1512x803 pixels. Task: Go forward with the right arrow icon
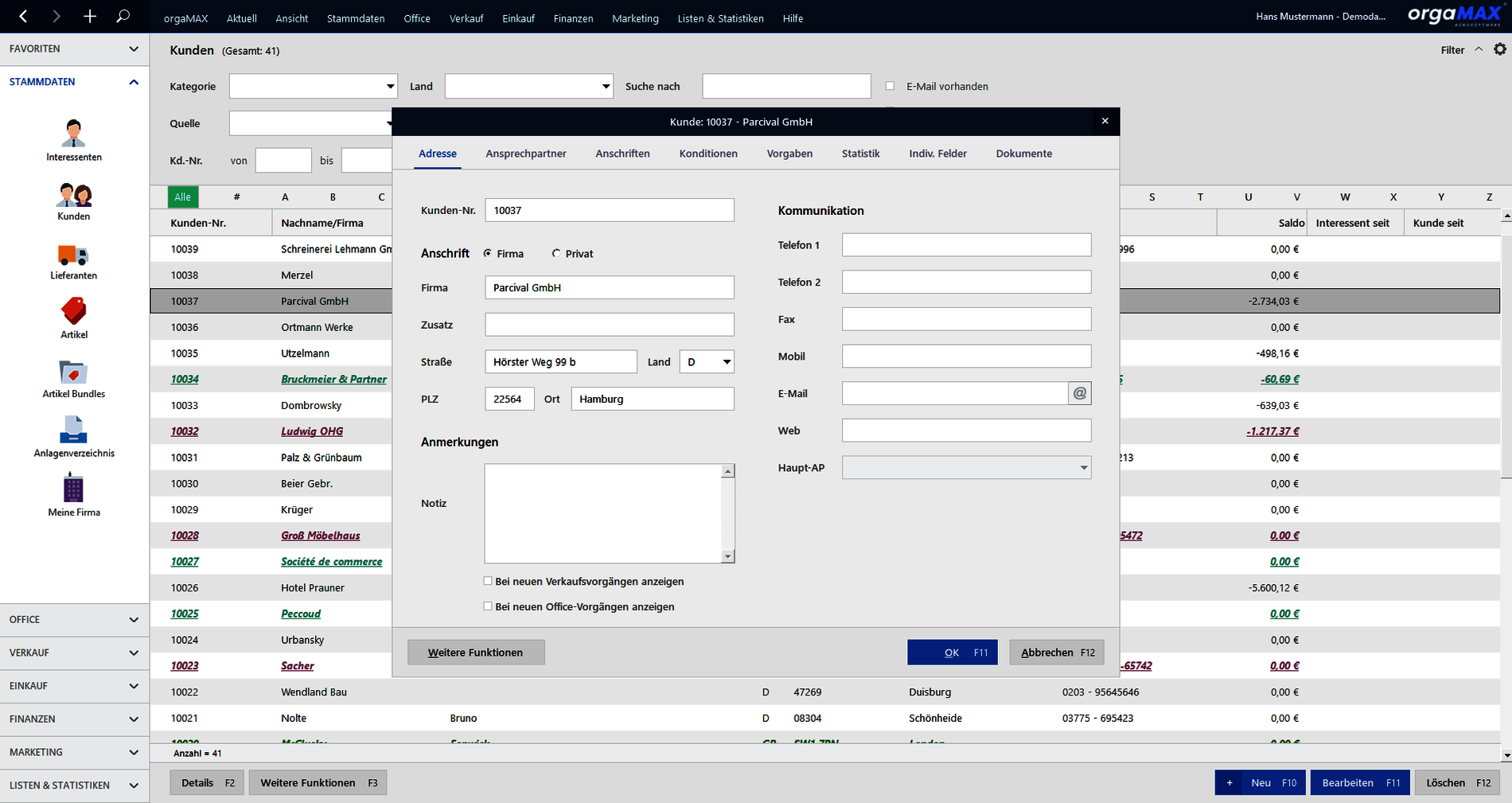[56, 16]
